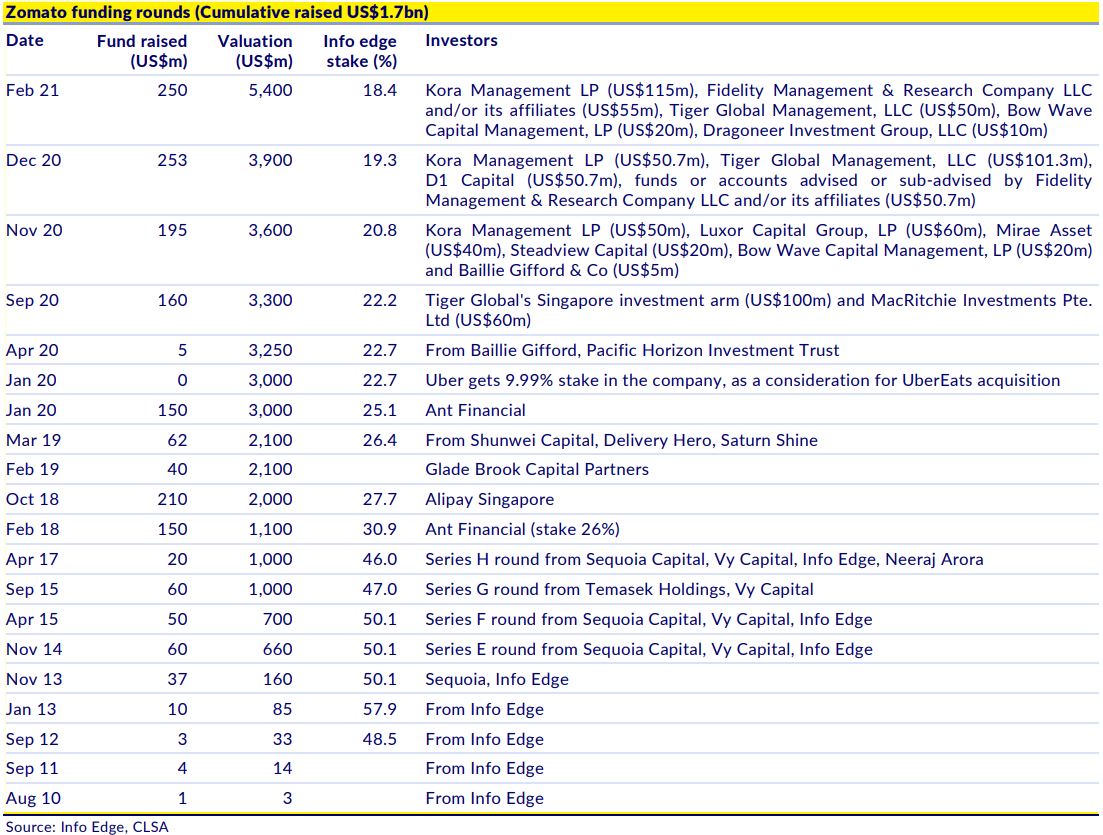This screenshot has height=835, width=1103.
Task: Click the 'Mar 19' date cell
Action: (x=33, y=440)
